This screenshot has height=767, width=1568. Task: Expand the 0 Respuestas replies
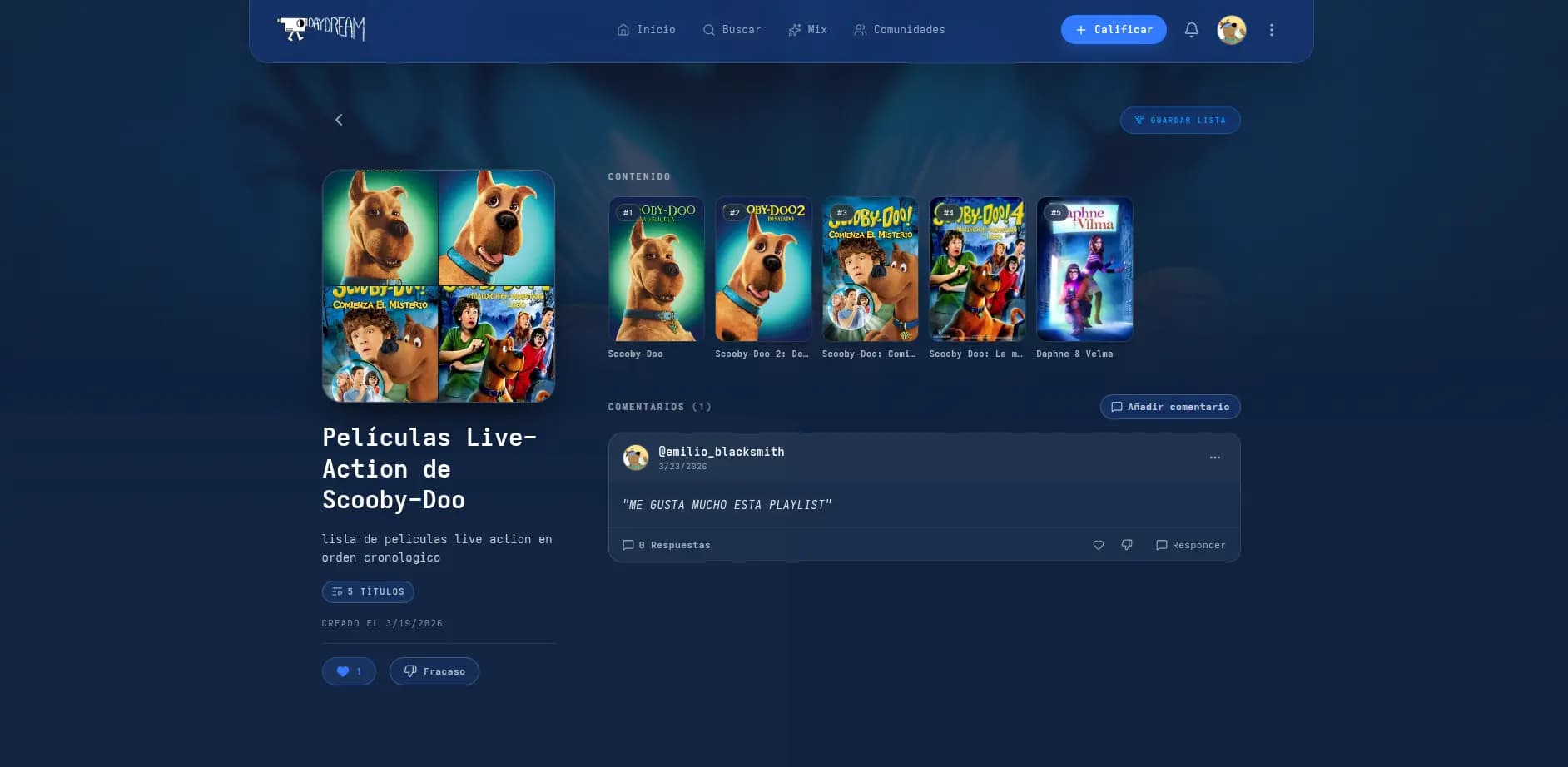pos(667,546)
